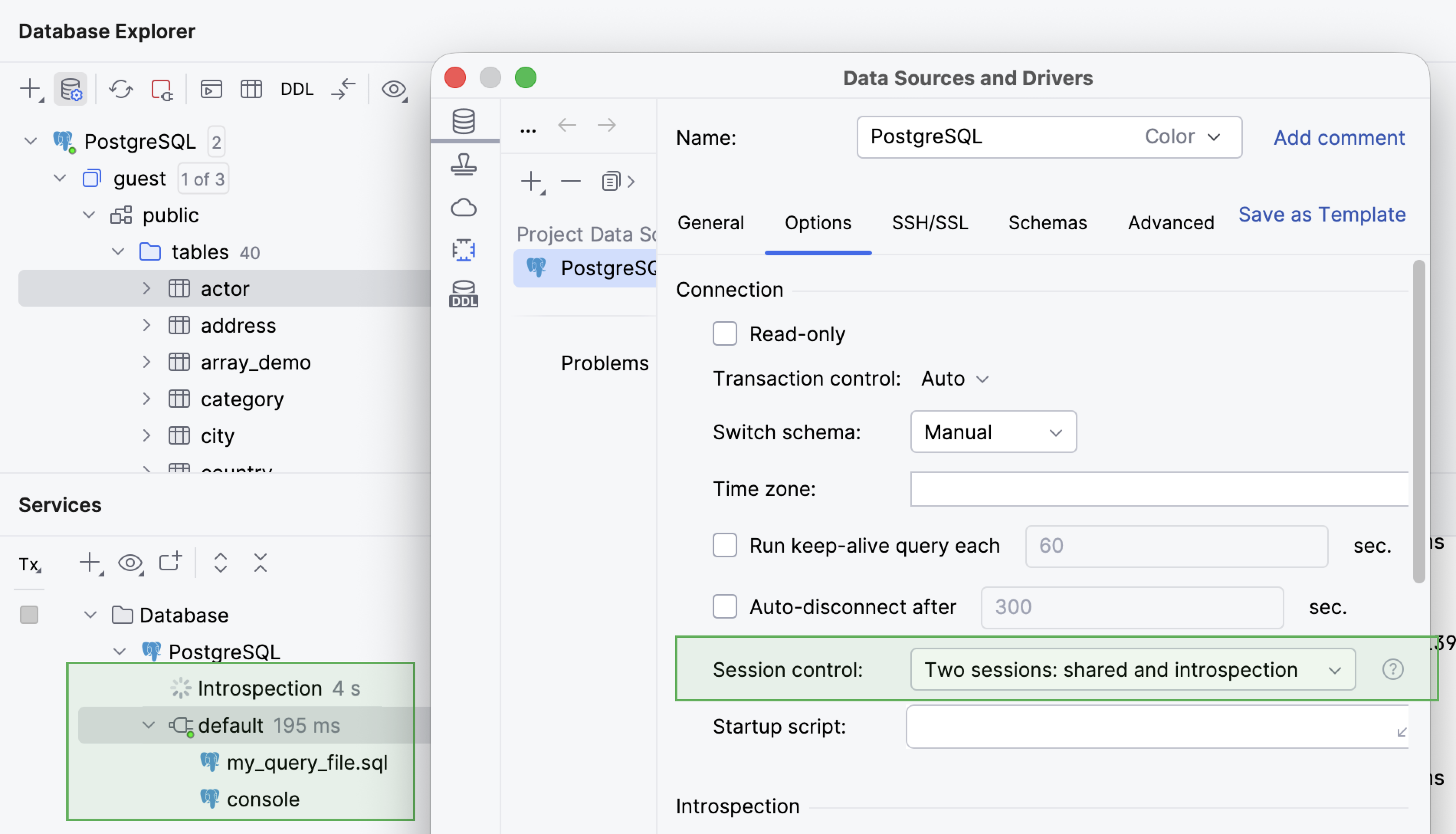
Task: Select my_query_file.sql in Services
Action: 307,762
